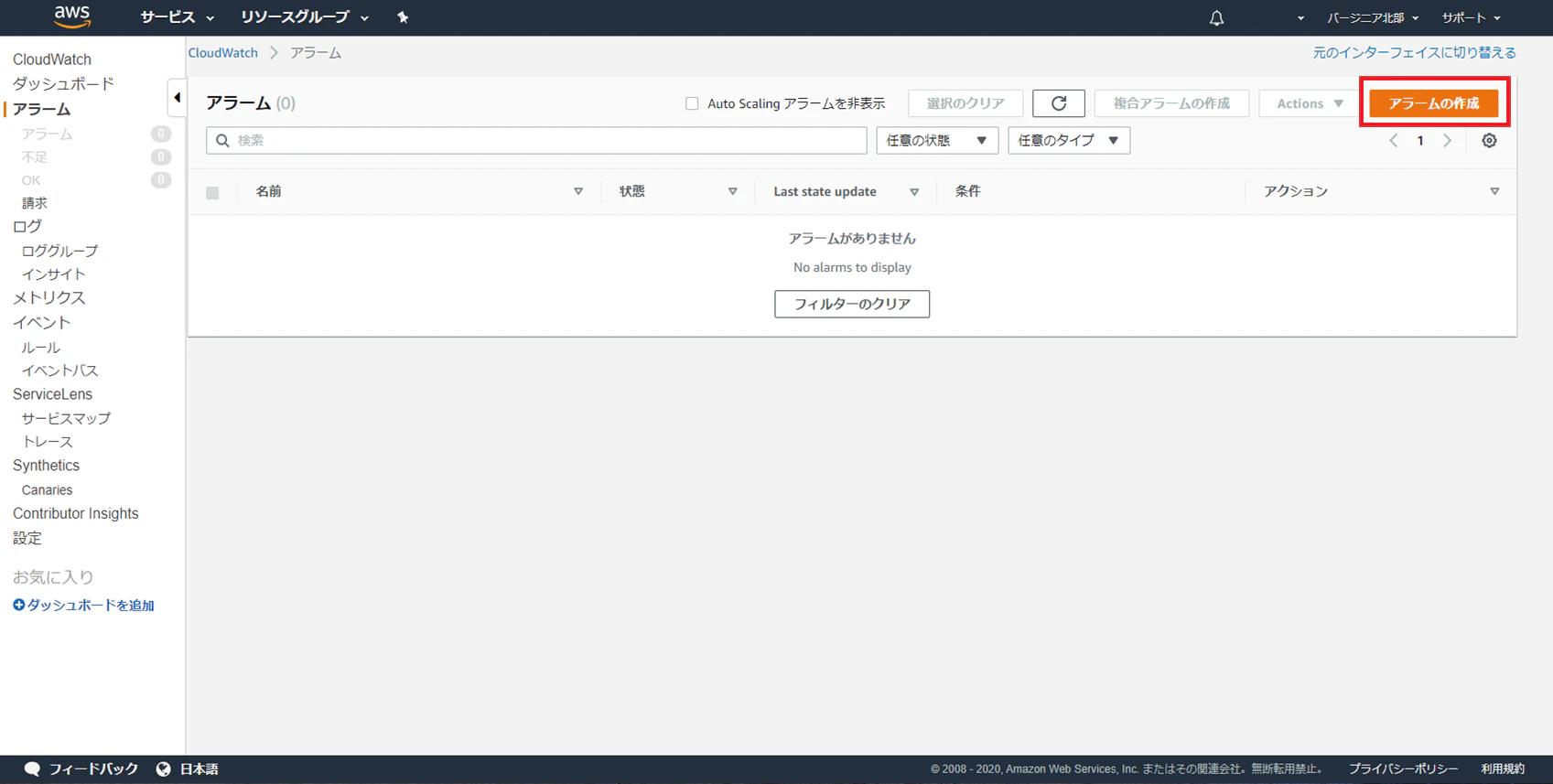Select the 不足 alarm state item
This screenshot has width=1553, height=784.
pos(35,157)
